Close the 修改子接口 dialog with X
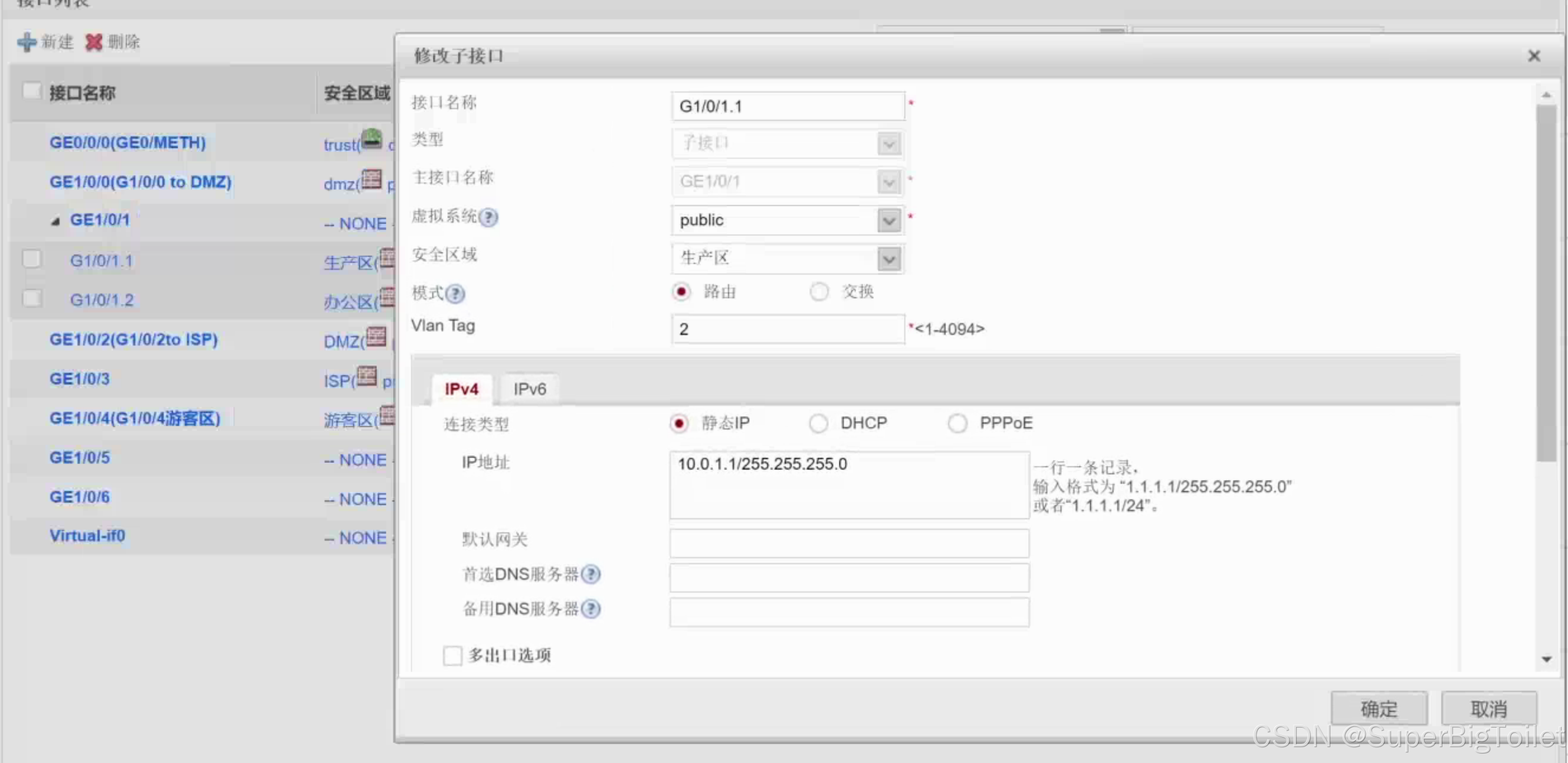1568x763 pixels. click(x=1534, y=56)
